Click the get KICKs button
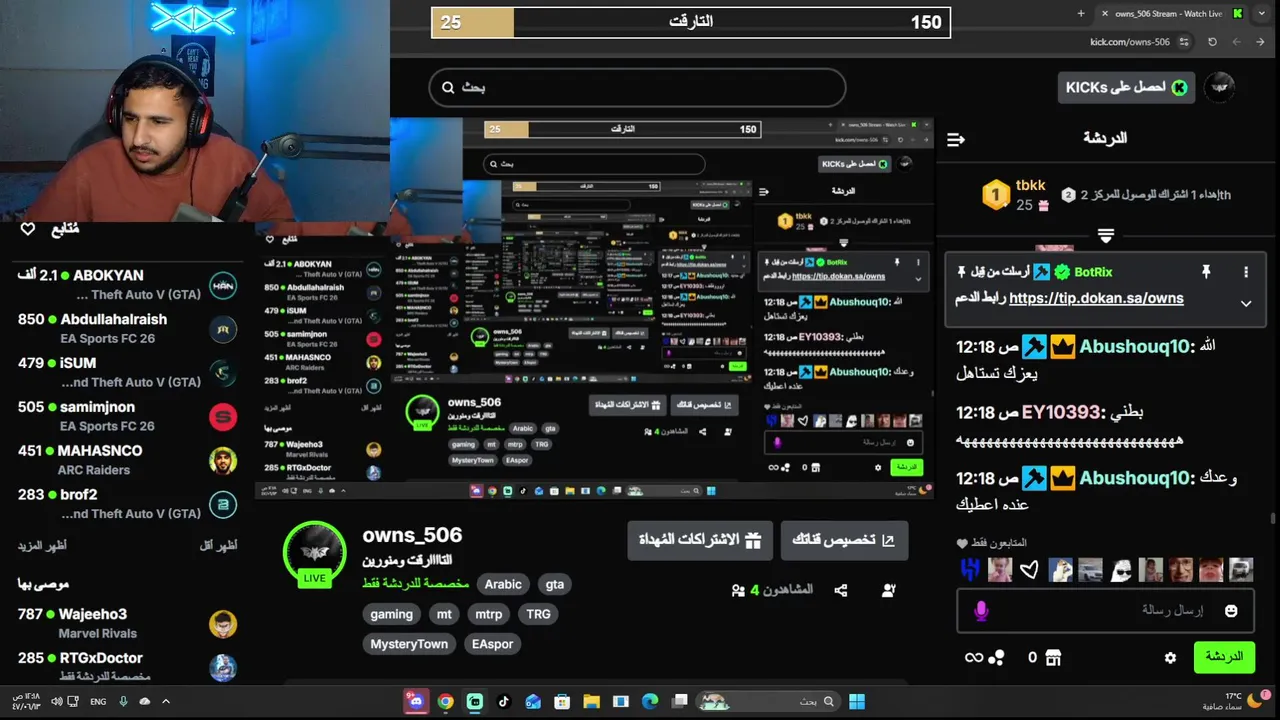Screen dimensions: 1280x720 coord(1127,87)
